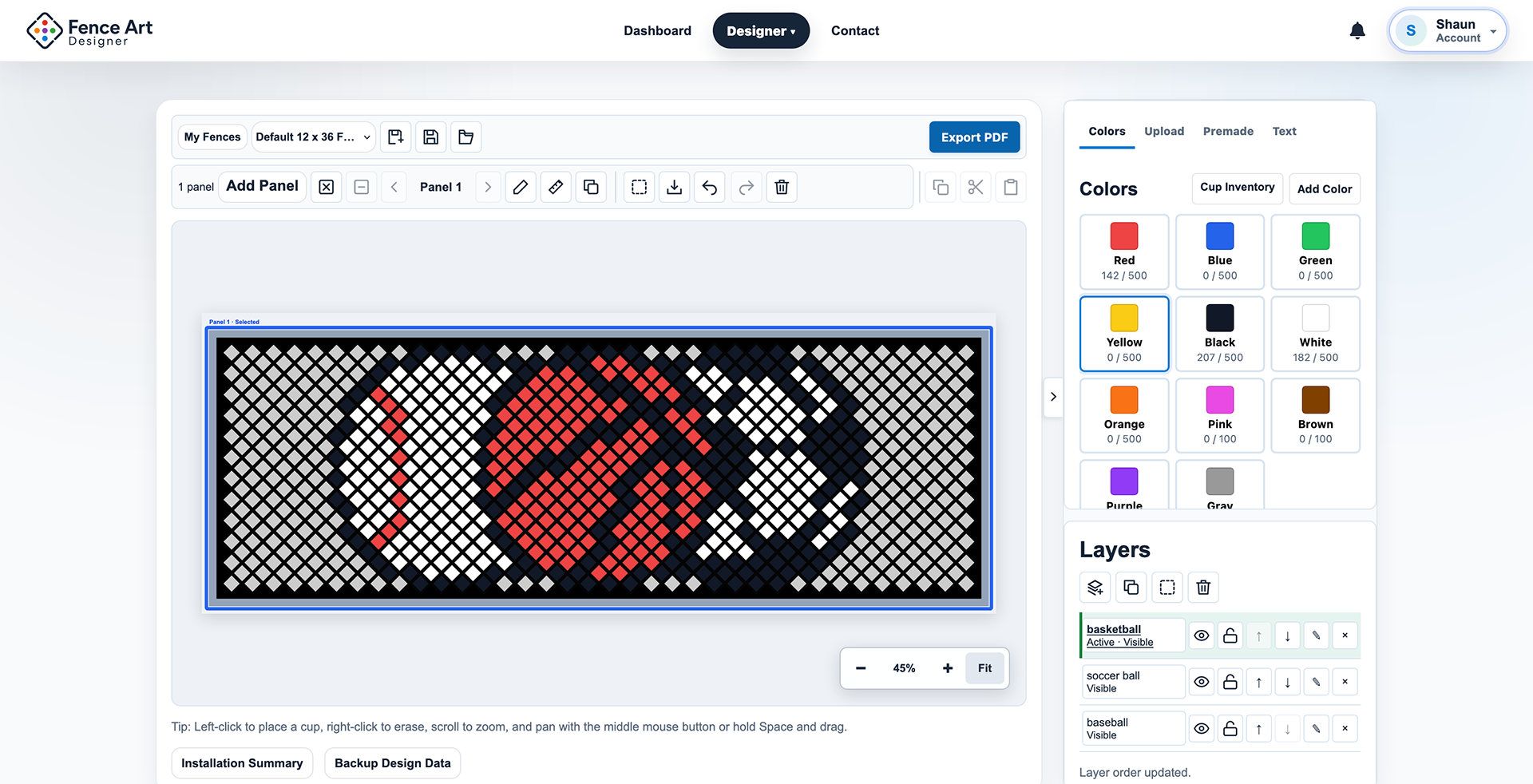Choose the Orange color swatch

1124,415
